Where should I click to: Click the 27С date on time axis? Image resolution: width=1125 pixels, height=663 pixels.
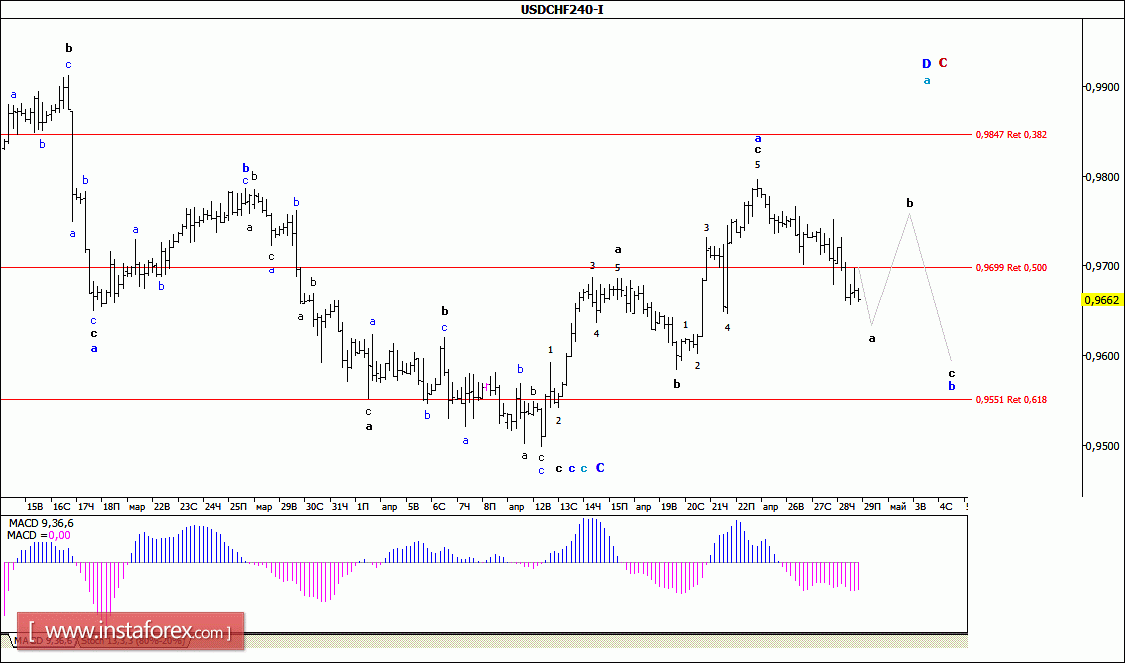(x=822, y=507)
